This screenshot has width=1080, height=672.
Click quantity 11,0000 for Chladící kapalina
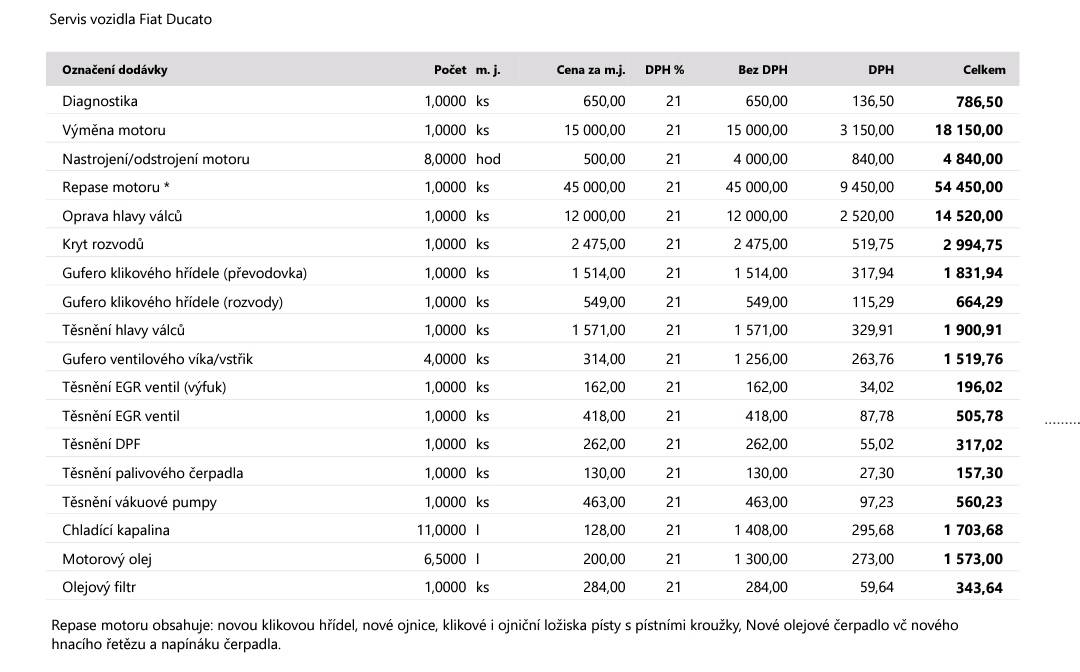point(442,530)
